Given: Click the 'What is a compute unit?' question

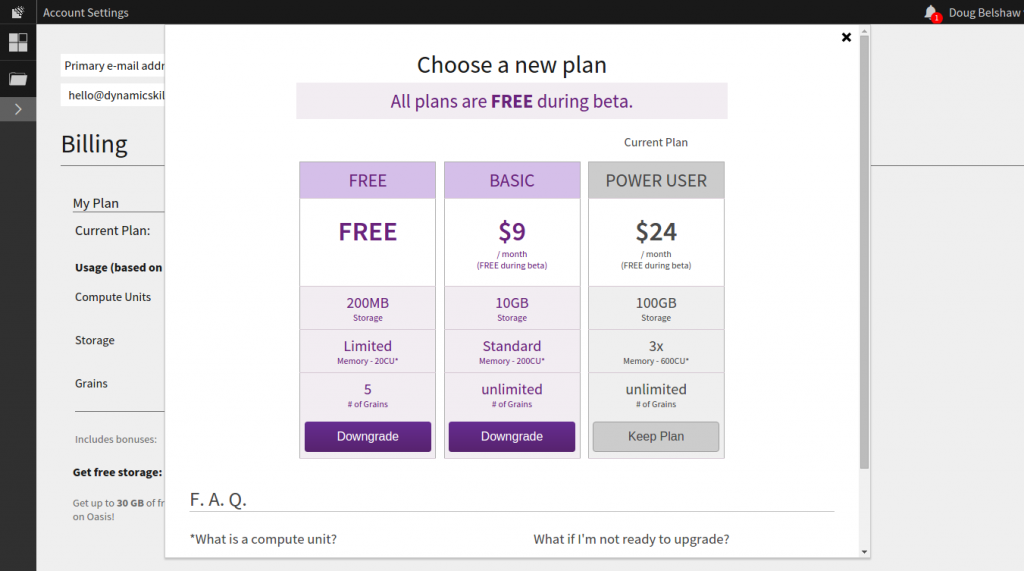Looking at the screenshot, I should [263, 539].
